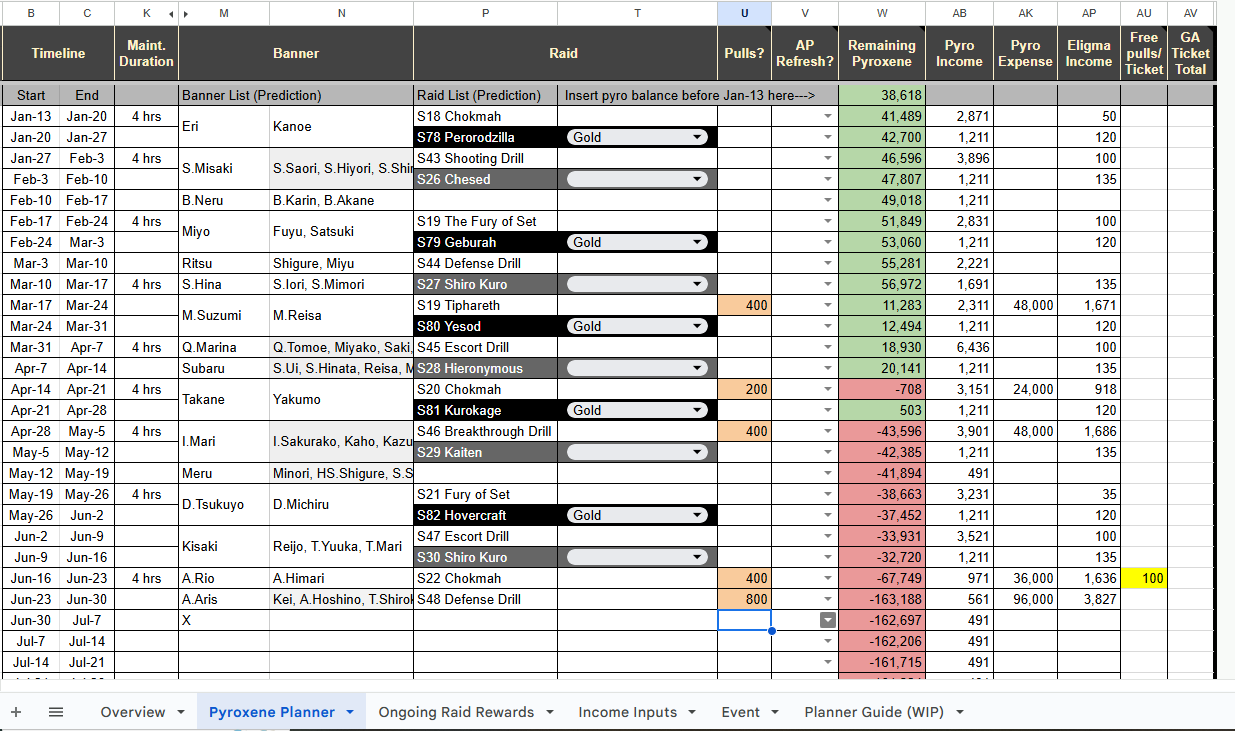Select the selected Pulls cell in Jun-30 row

744,620
